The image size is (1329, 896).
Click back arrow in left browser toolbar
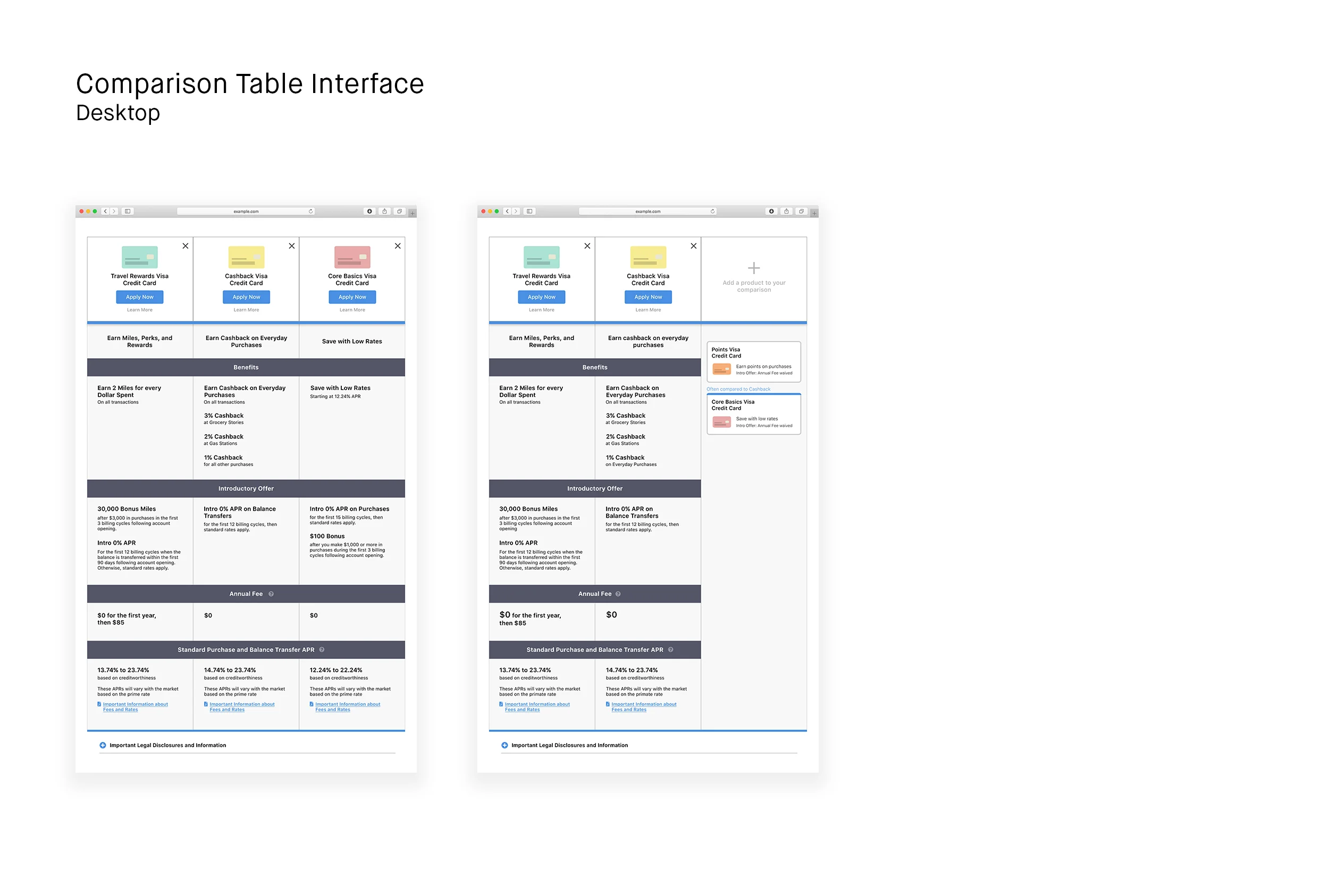tap(105, 212)
